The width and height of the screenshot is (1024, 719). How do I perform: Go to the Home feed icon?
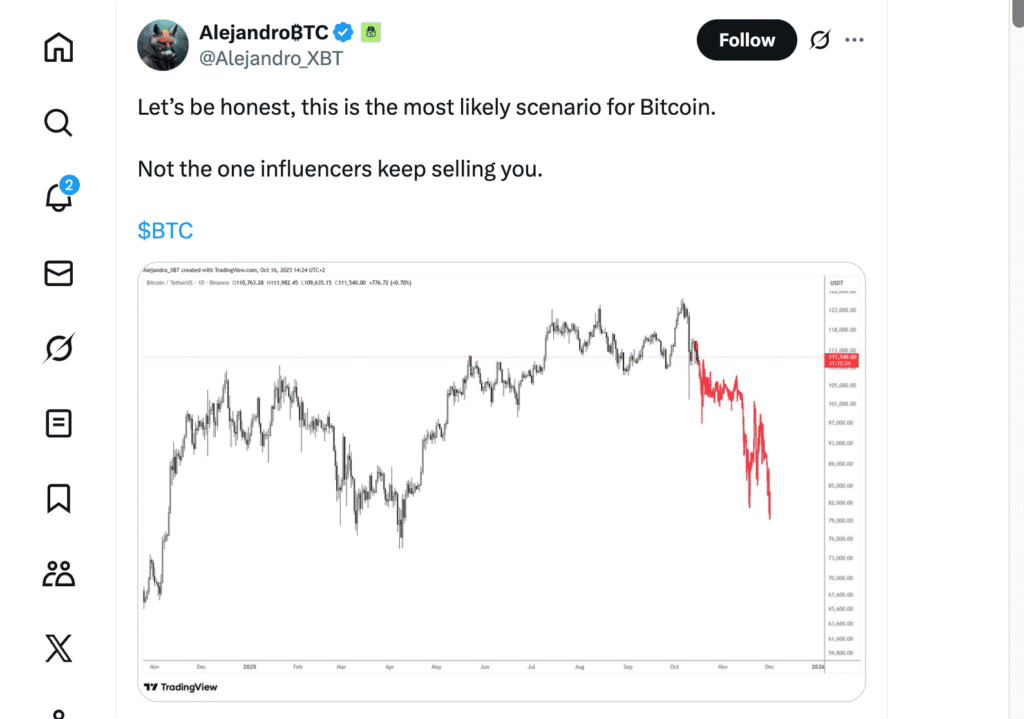59,47
